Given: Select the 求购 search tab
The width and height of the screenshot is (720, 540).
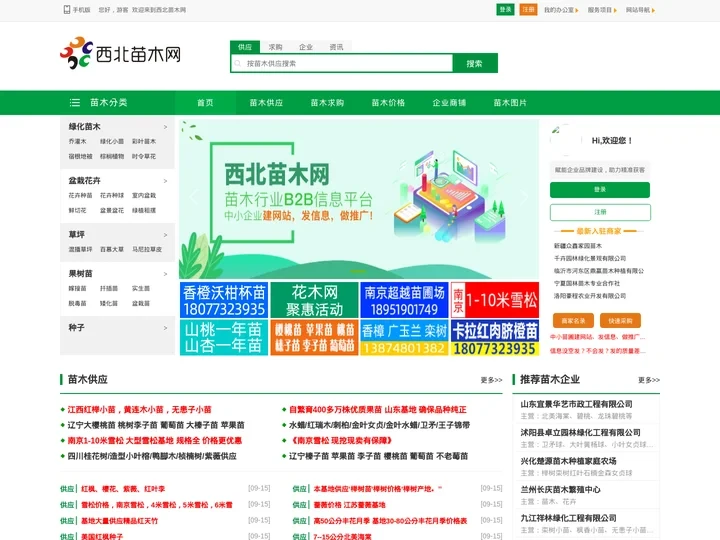Looking at the screenshot, I should [x=276, y=47].
